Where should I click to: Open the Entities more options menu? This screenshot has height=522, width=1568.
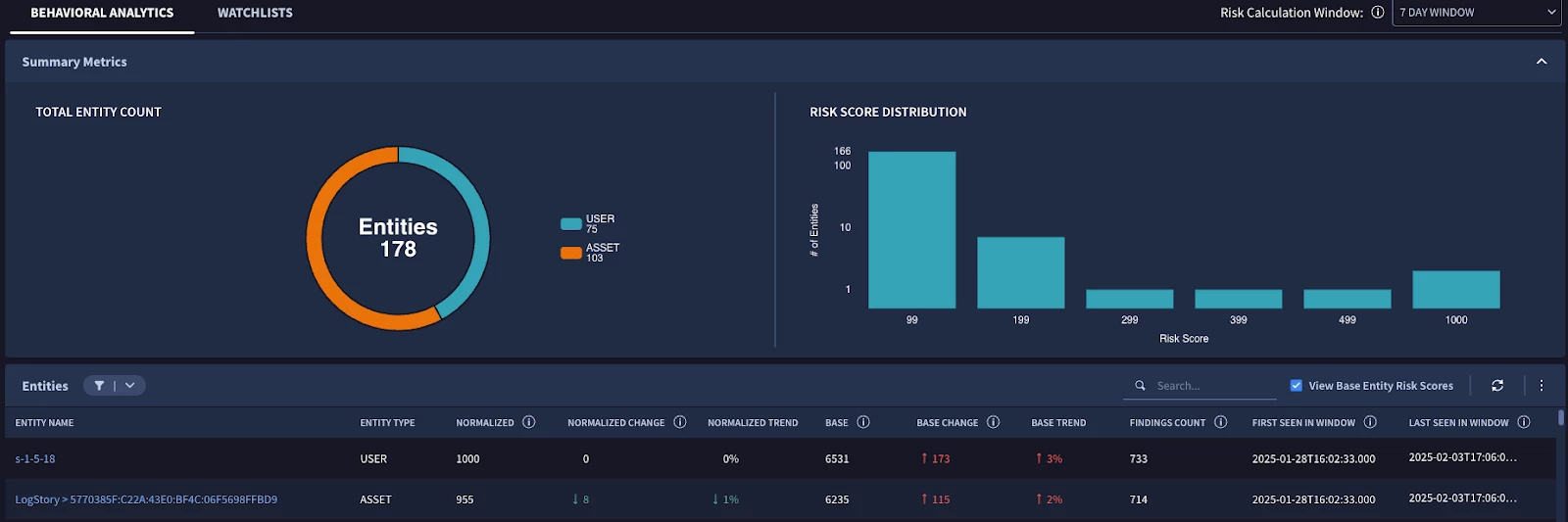click(1542, 386)
